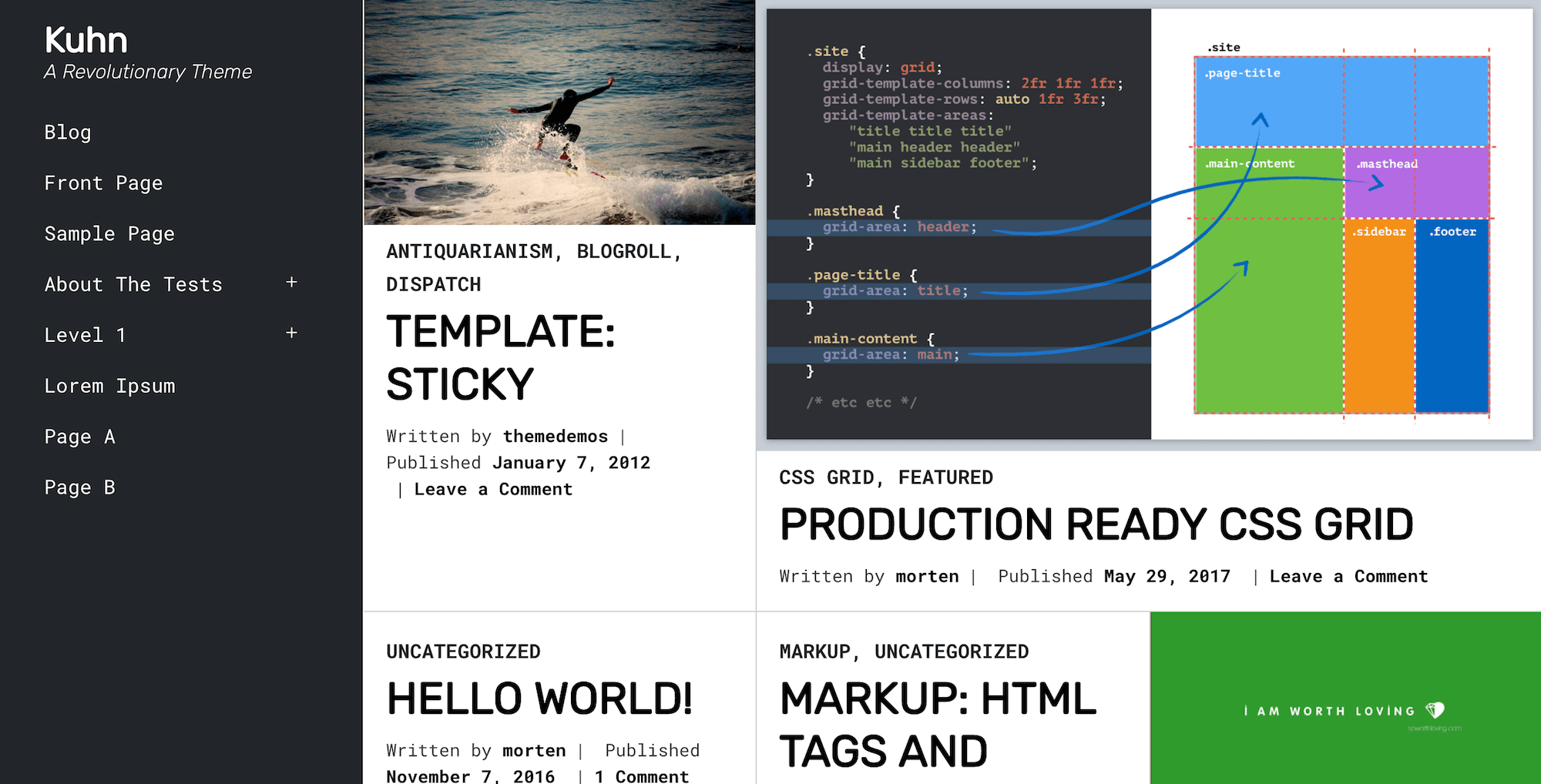Leave a Comment on Template: Sticky
This screenshot has width=1541, height=784.
pyautogui.click(x=492, y=488)
